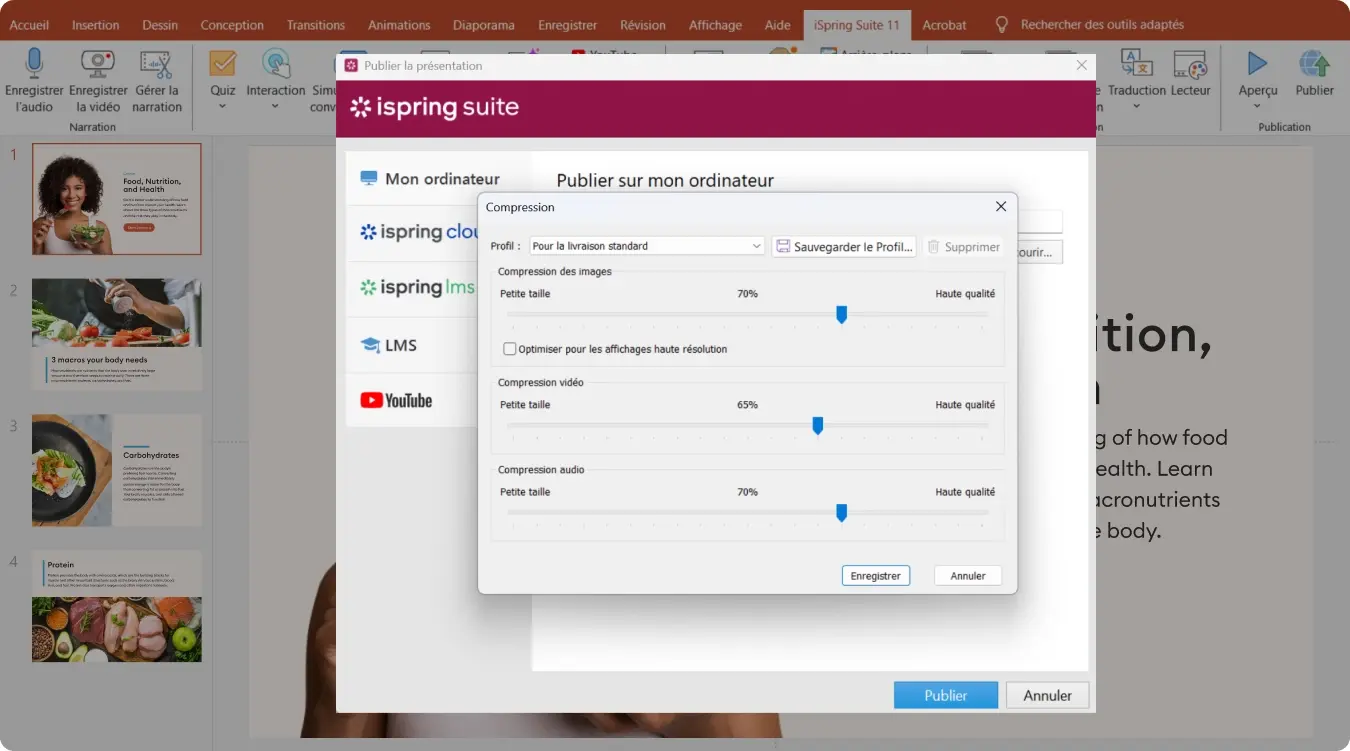Open the Accueil ribbon tab
The height and width of the screenshot is (751, 1350).
29,25
